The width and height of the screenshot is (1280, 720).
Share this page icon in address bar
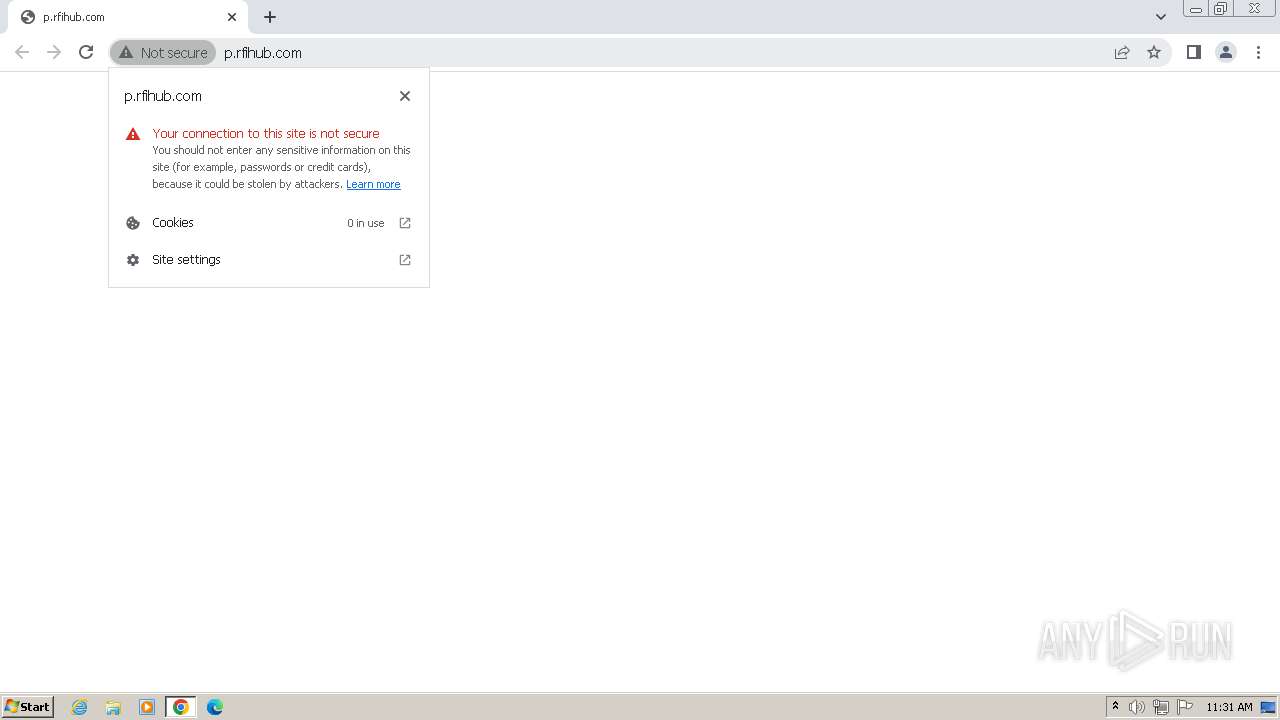click(1122, 52)
